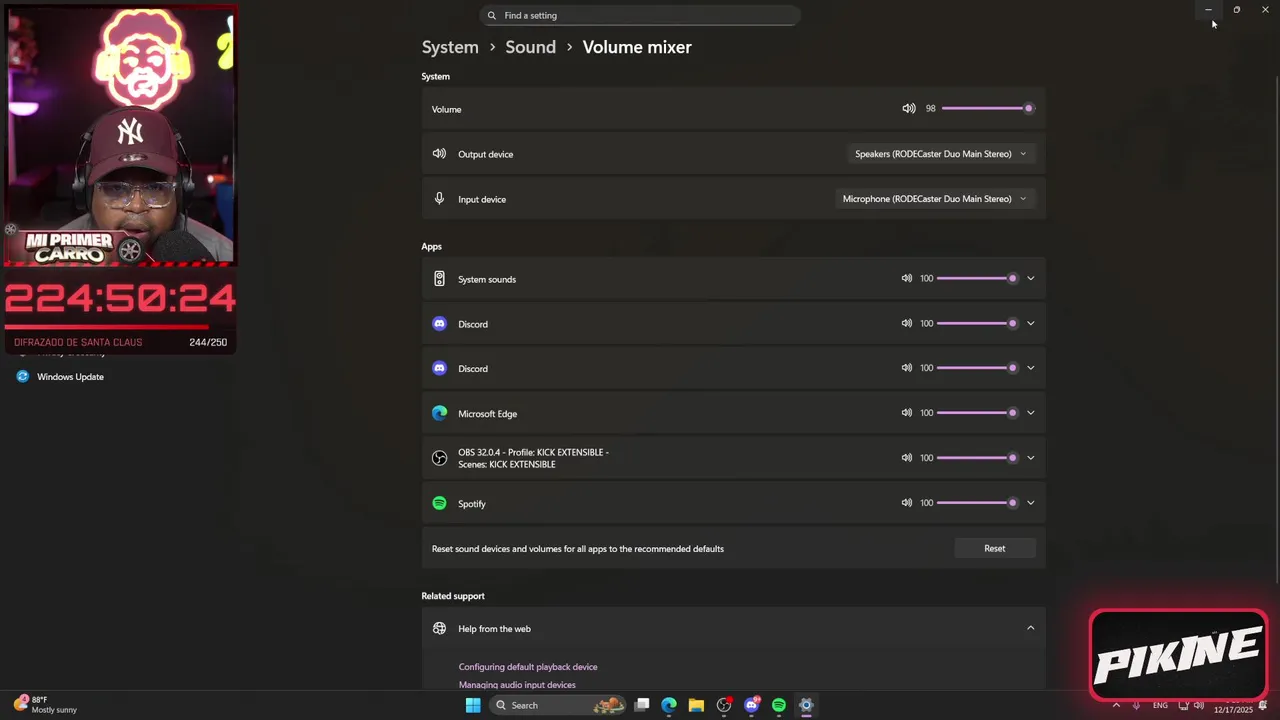Go to the Sound breadcrumb
Image resolution: width=1280 pixels, height=720 pixels.
tap(530, 47)
